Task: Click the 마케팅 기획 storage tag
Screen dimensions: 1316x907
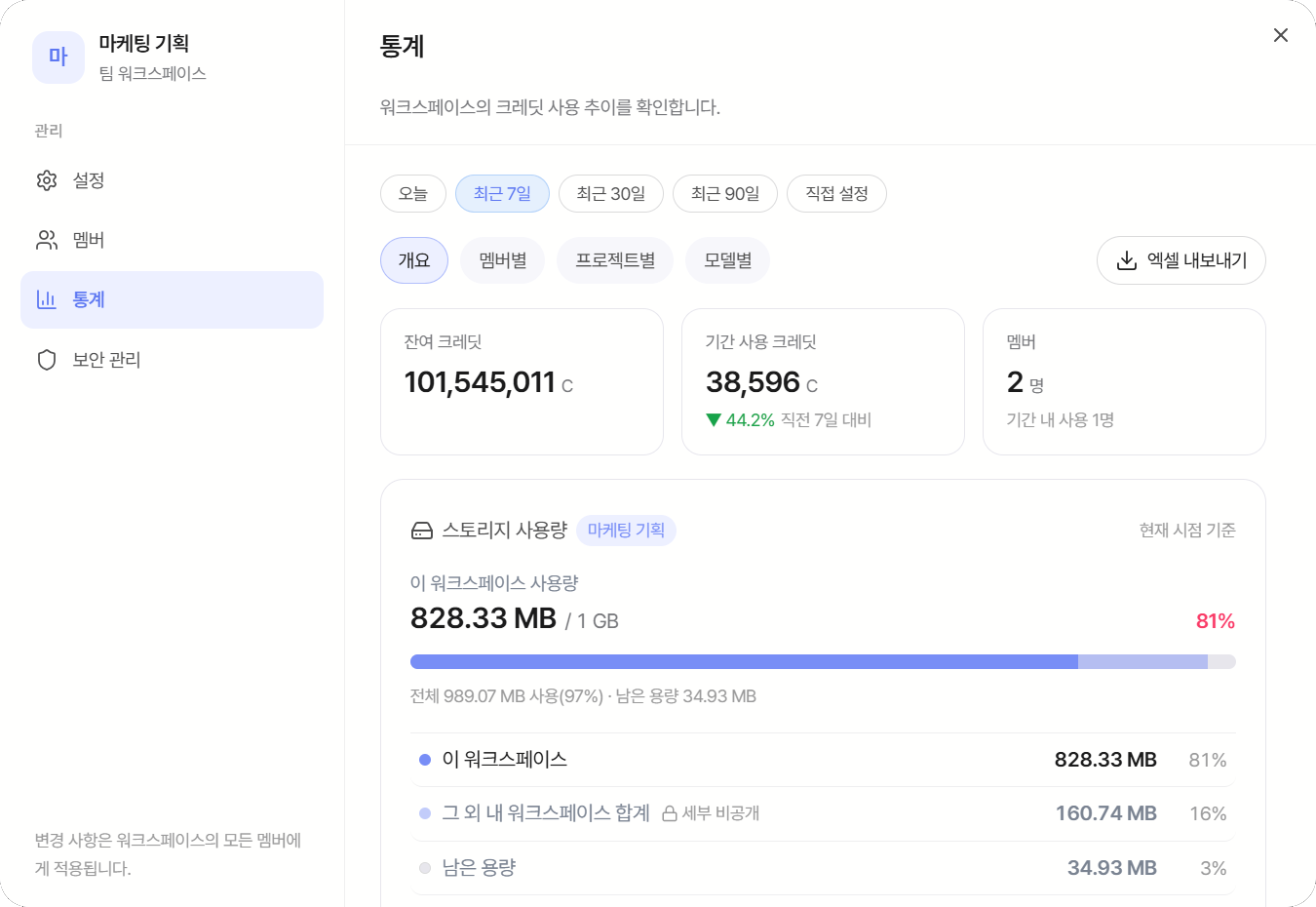Action: point(626,530)
